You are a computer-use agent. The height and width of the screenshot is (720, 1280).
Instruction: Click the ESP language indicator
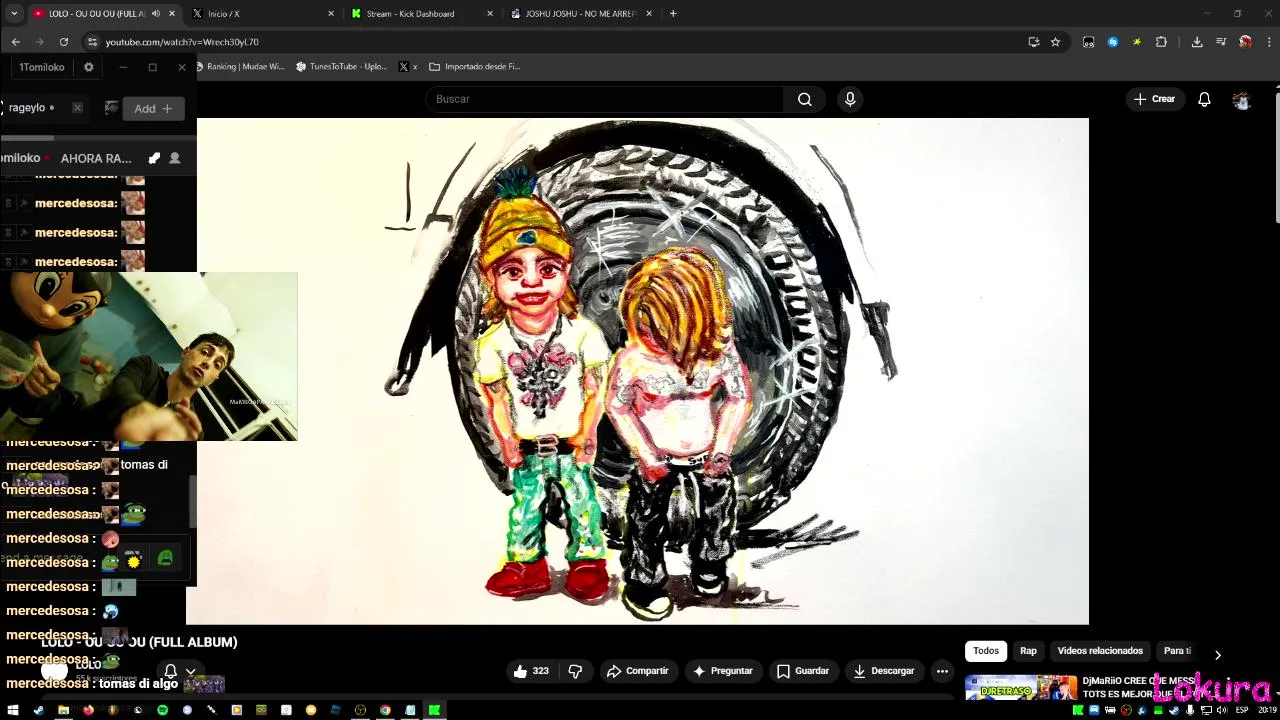pyautogui.click(x=1242, y=710)
